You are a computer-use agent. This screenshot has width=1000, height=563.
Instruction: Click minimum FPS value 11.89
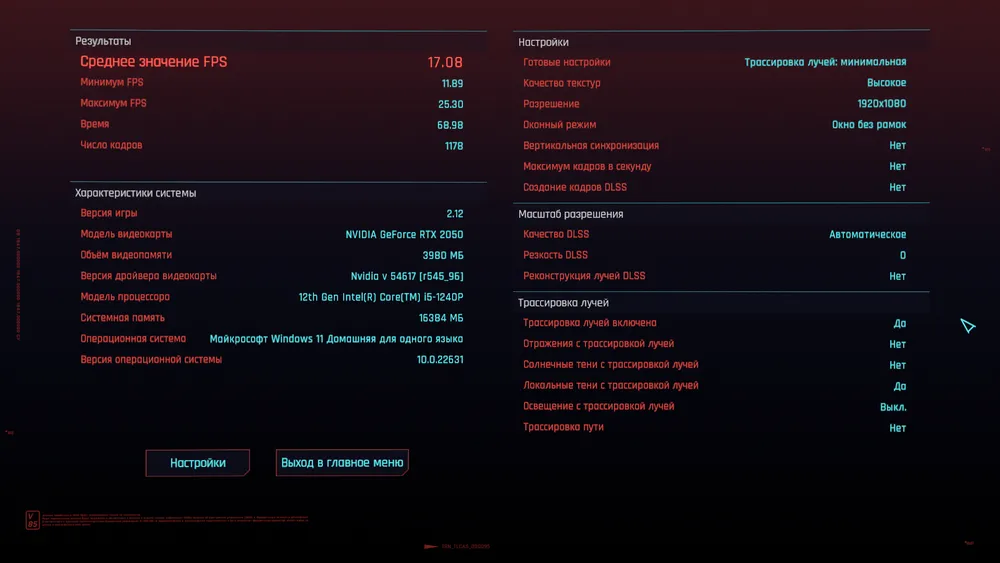[452, 84]
